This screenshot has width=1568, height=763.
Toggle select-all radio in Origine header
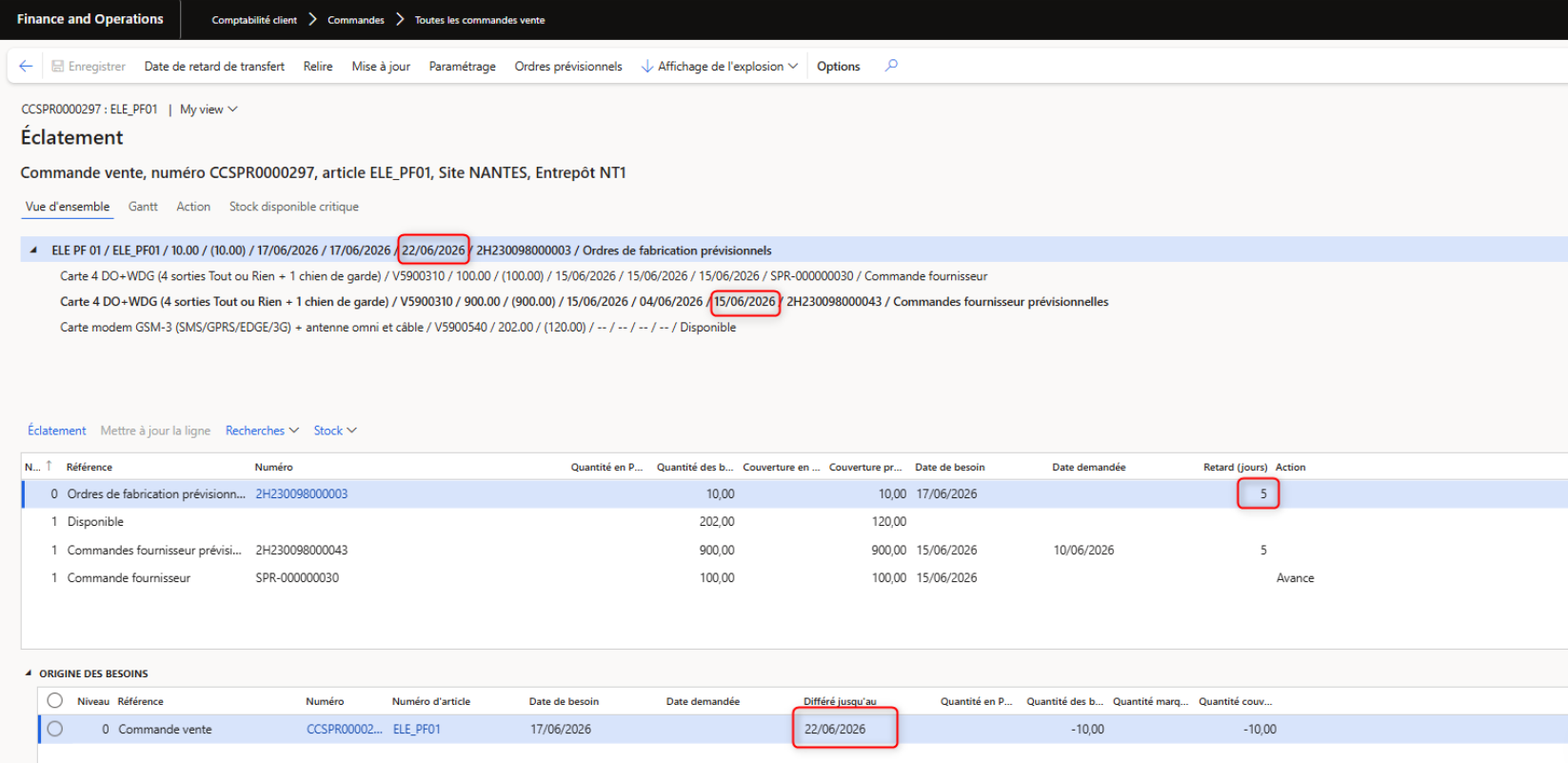pos(55,701)
